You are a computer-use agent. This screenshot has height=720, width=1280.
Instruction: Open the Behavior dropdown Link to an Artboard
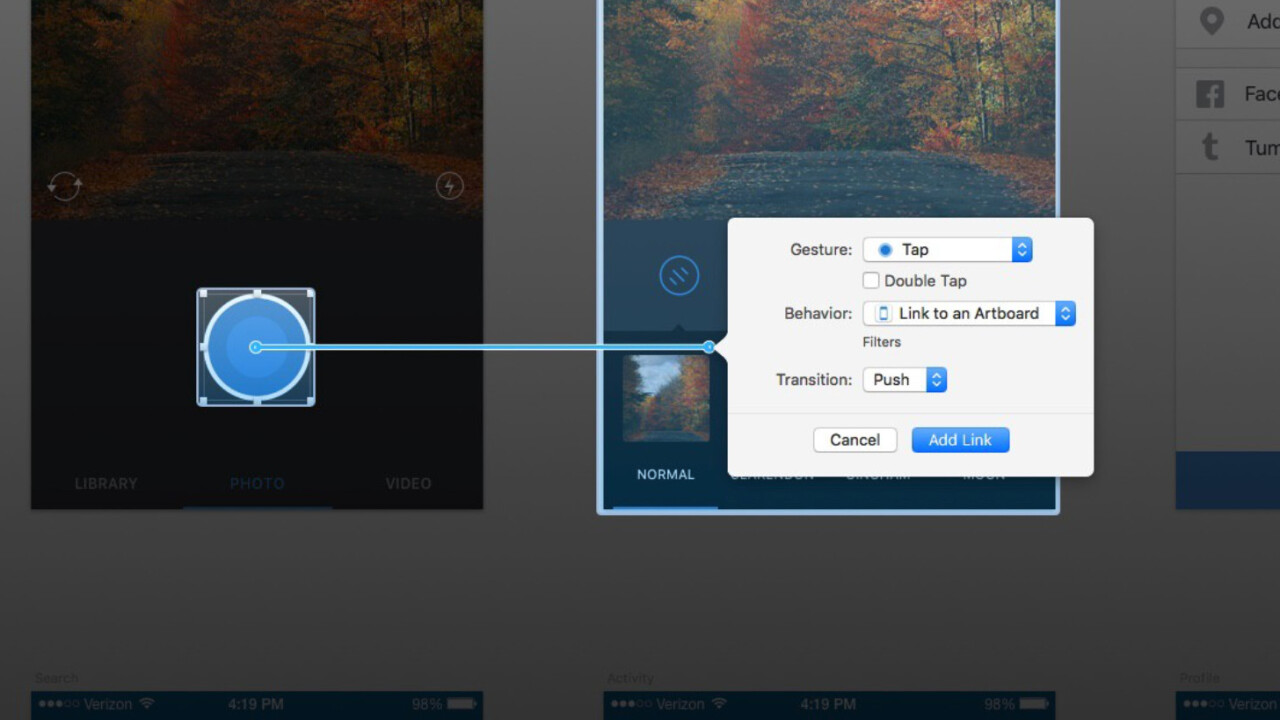(968, 314)
